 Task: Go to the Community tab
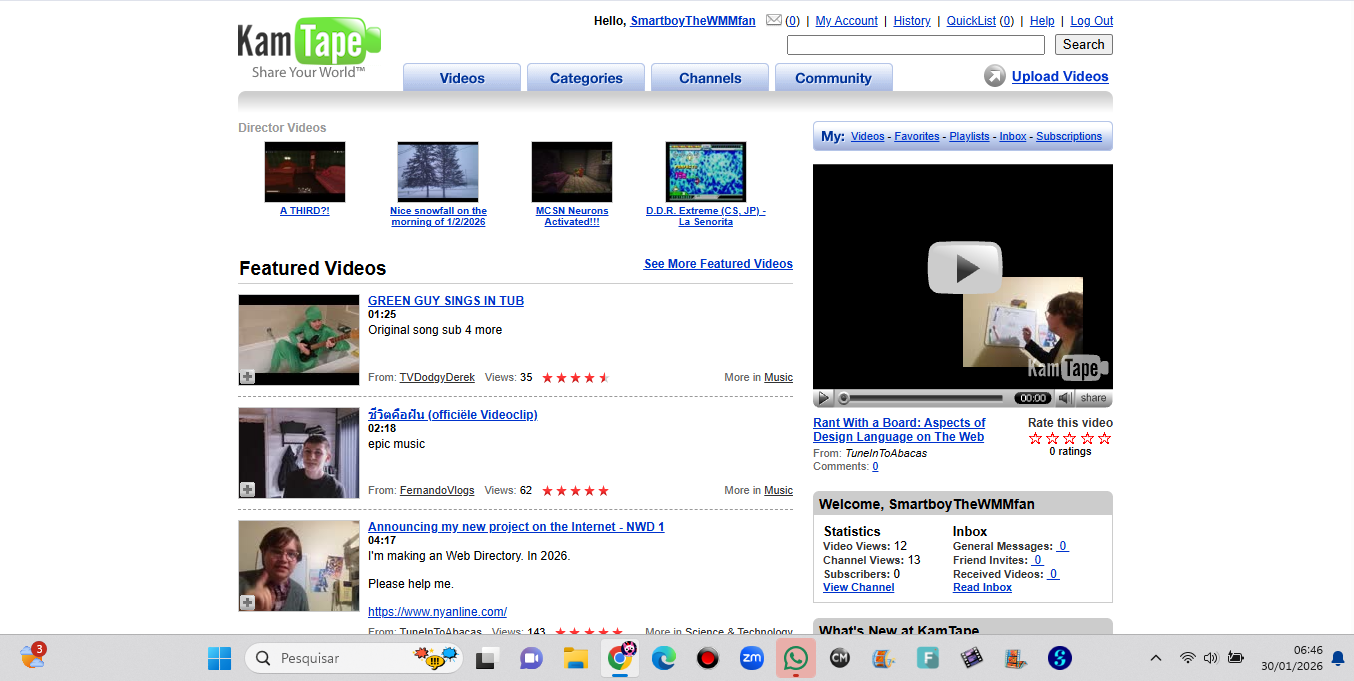tap(833, 78)
